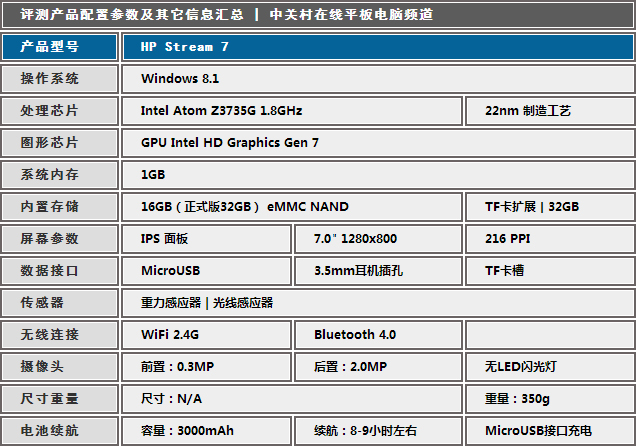Select the TF卡扩展 32GB cell
Image resolution: width=636 pixels, height=446 pixels.
(x=548, y=207)
